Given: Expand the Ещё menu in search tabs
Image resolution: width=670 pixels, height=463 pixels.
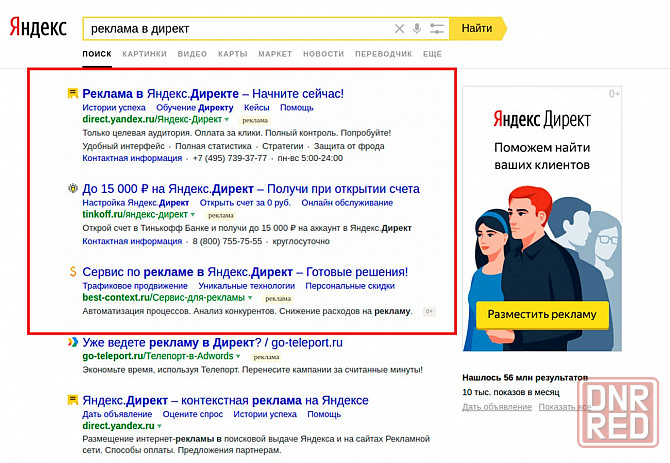Looking at the screenshot, I should (432, 53).
